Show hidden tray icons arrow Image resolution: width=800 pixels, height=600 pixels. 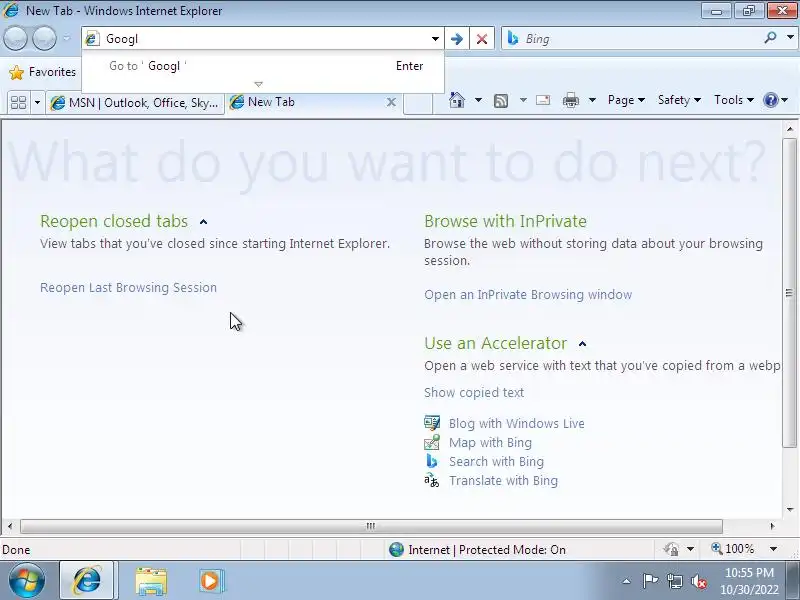point(626,581)
